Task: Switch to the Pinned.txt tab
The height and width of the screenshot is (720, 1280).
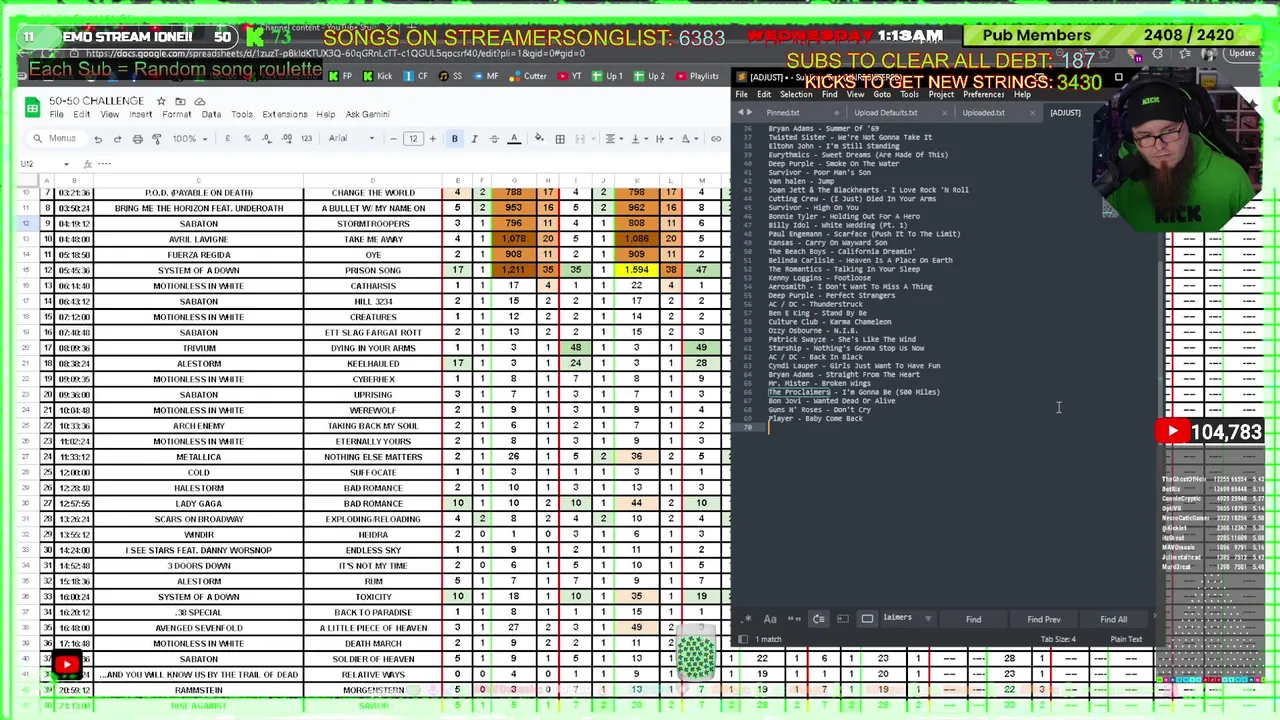Action: click(x=783, y=113)
